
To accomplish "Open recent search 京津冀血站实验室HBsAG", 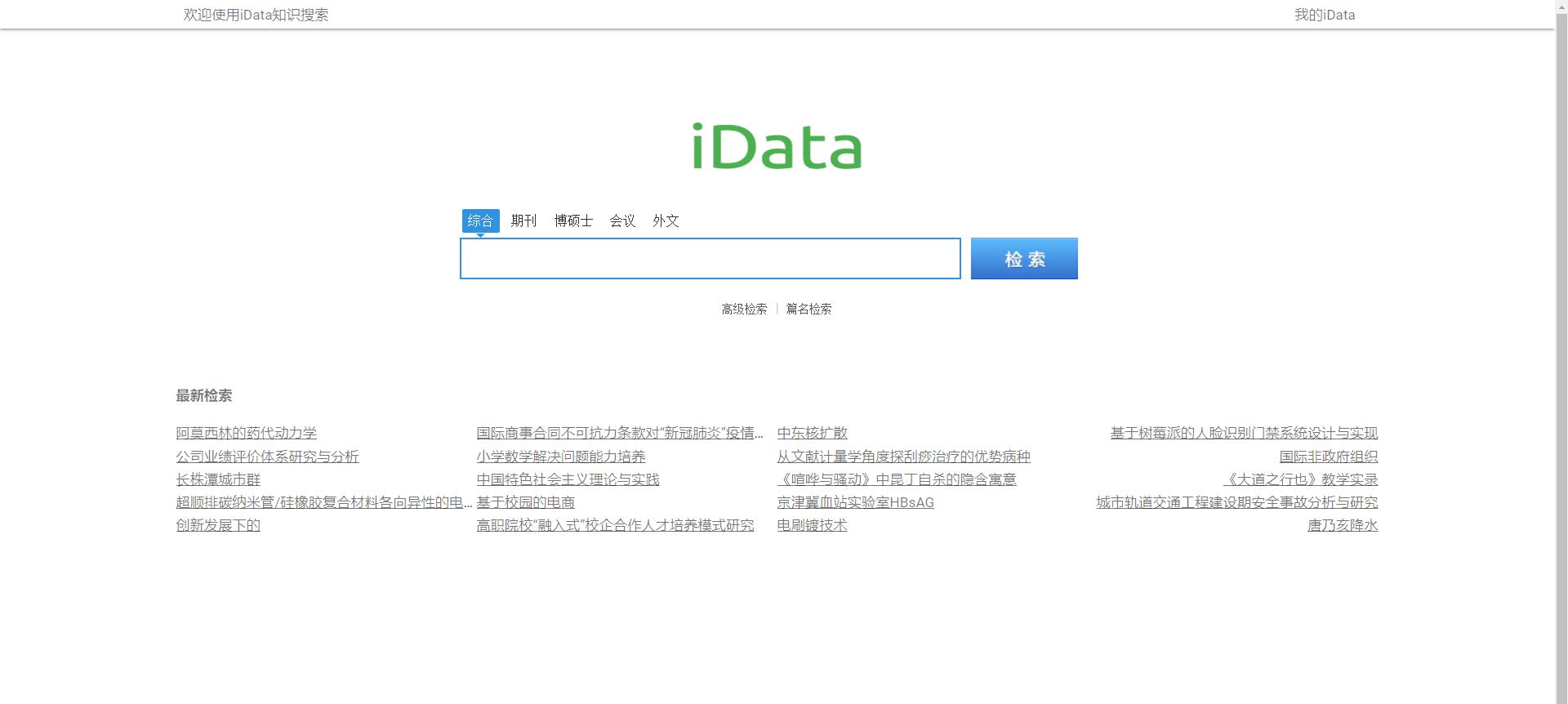I will tap(856, 502).
